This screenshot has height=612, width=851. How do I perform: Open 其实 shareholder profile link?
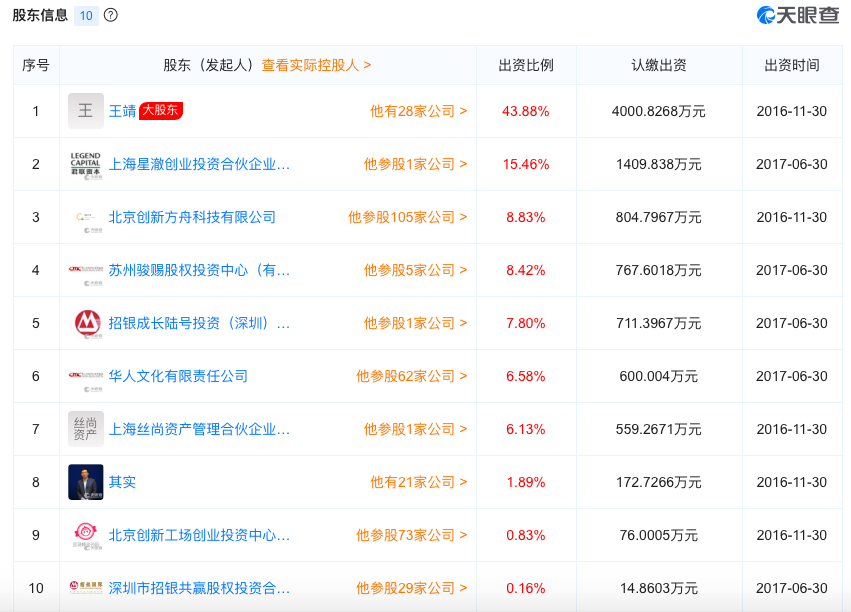pos(122,482)
